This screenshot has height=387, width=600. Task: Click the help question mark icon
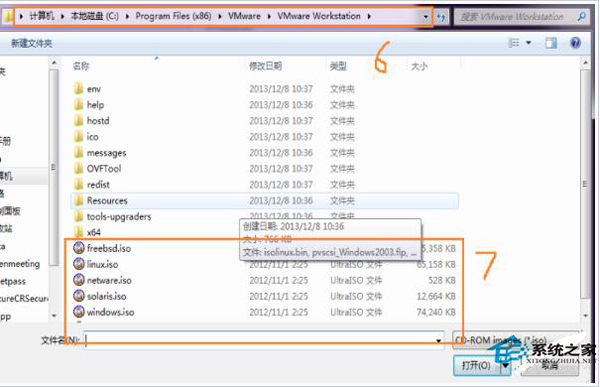(575, 43)
